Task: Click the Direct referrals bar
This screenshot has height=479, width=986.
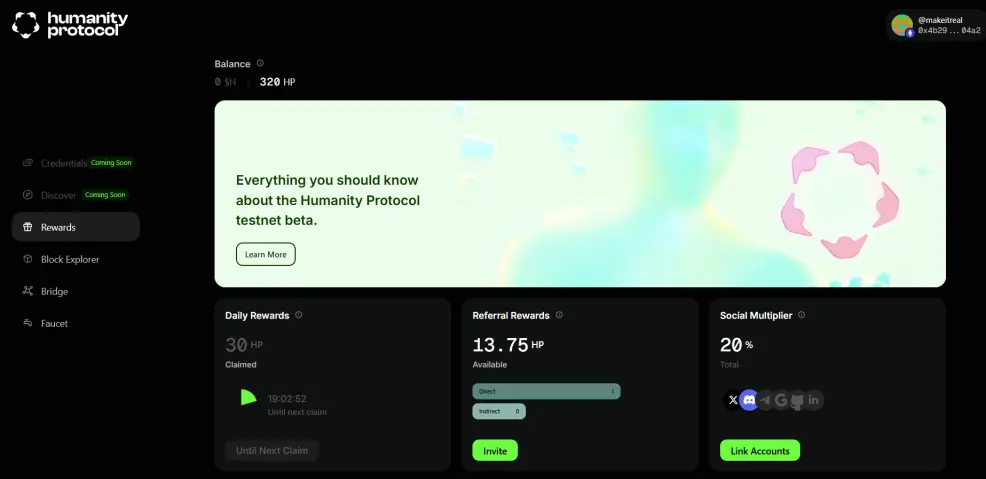Action: coord(546,391)
